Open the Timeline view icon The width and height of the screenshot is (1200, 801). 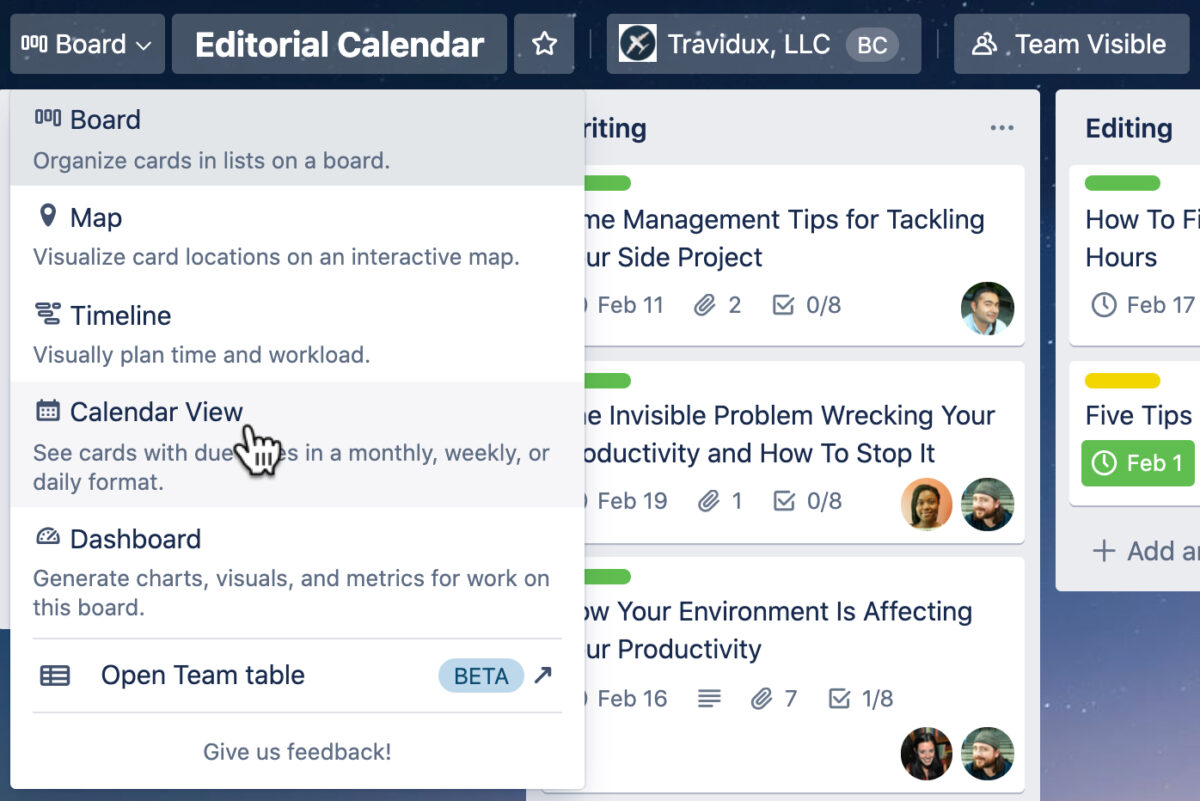point(46,315)
